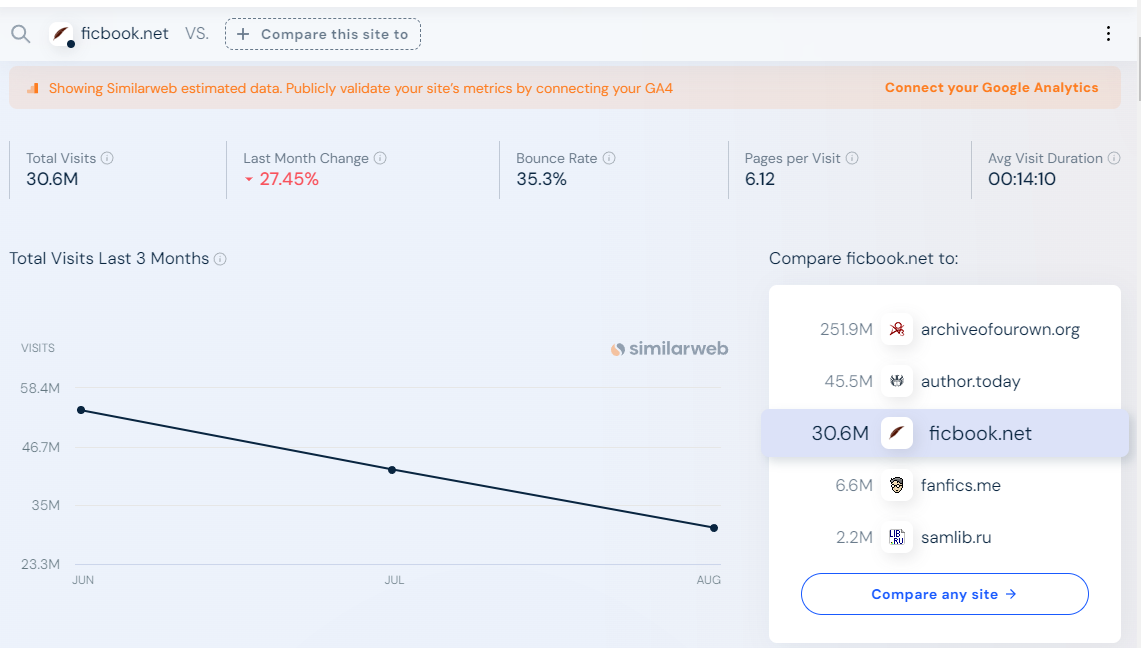Screen dimensions: 1141x648
Task: Show info tooltip for Last Month Change
Action: click(380, 159)
